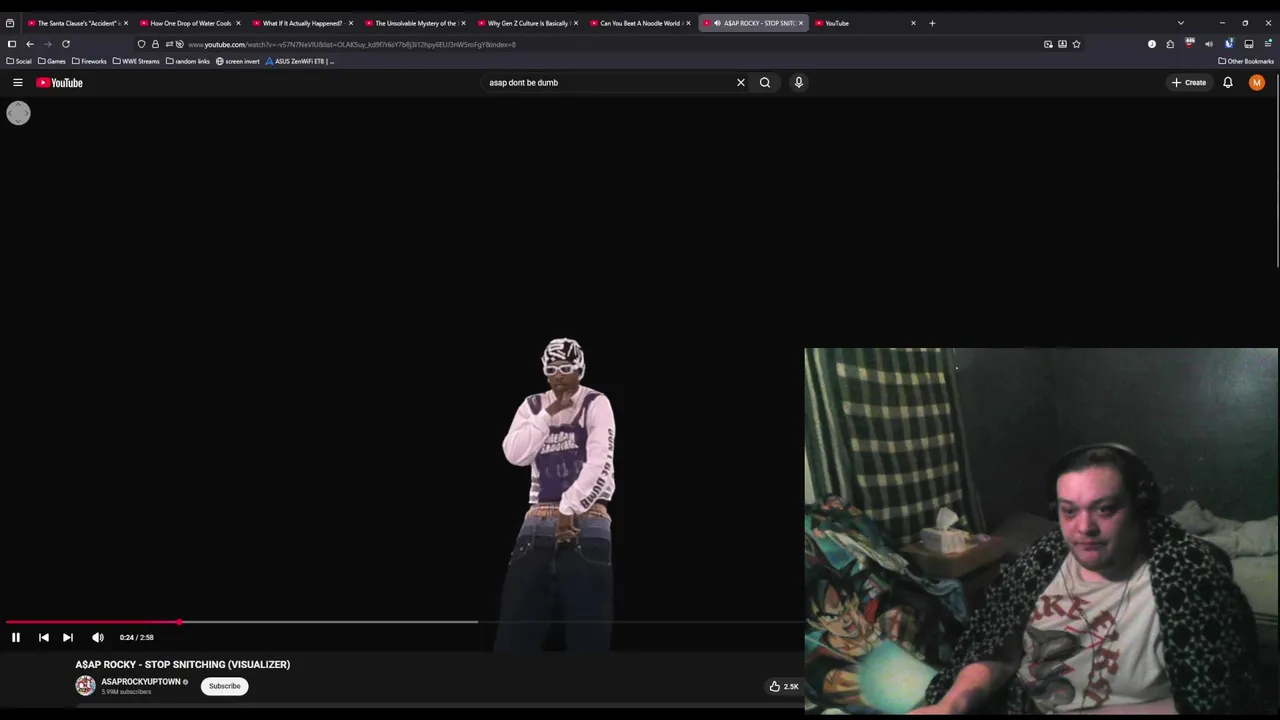Click the progress bar scrubber dot
The image size is (1280, 720).
click(x=180, y=622)
